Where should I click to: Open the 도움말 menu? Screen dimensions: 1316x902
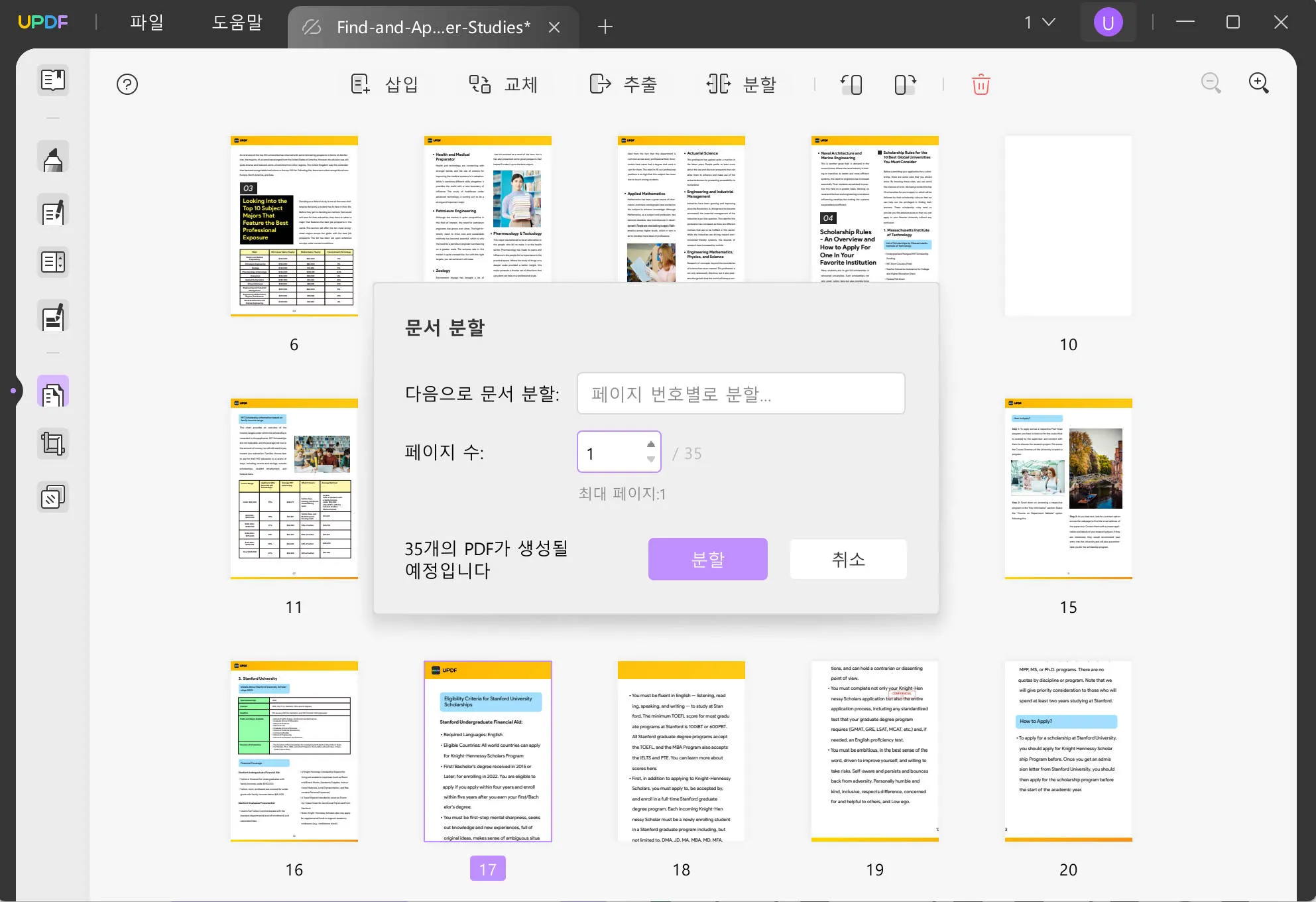pyautogui.click(x=237, y=23)
